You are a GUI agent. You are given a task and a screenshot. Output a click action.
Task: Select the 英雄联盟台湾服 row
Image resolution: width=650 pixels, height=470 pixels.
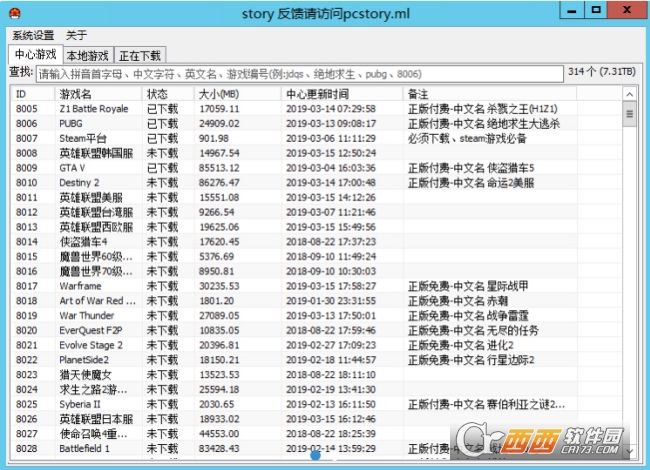[x=316, y=213]
